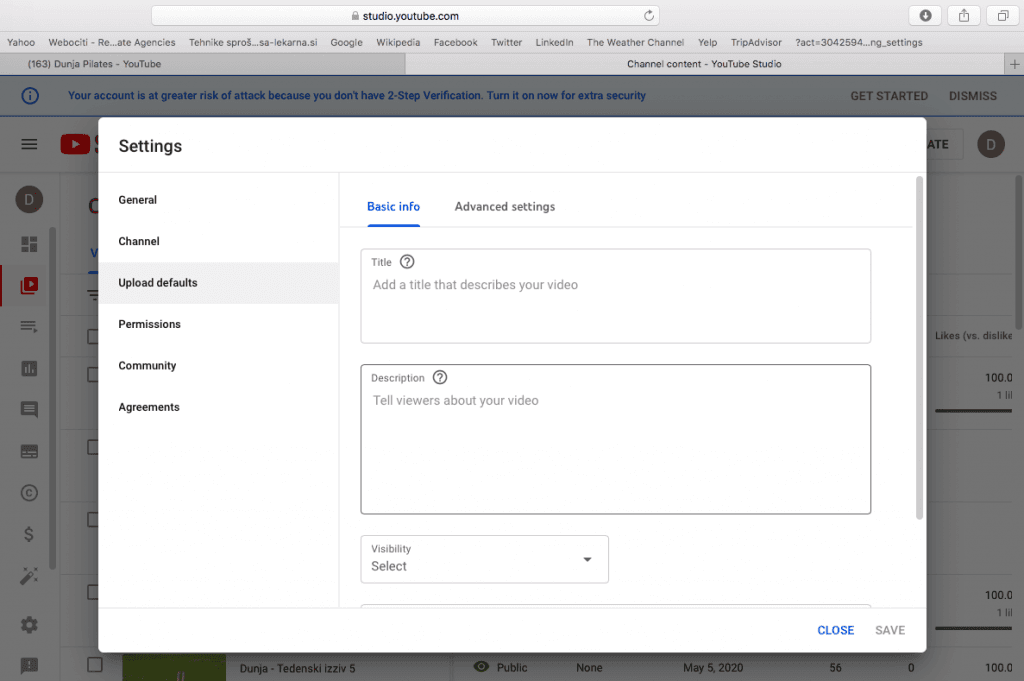This screenshot has width=1024, height=681.
Task: Click the Description help question mark icon
Action: pyautogui.click(x=440, y=378)
